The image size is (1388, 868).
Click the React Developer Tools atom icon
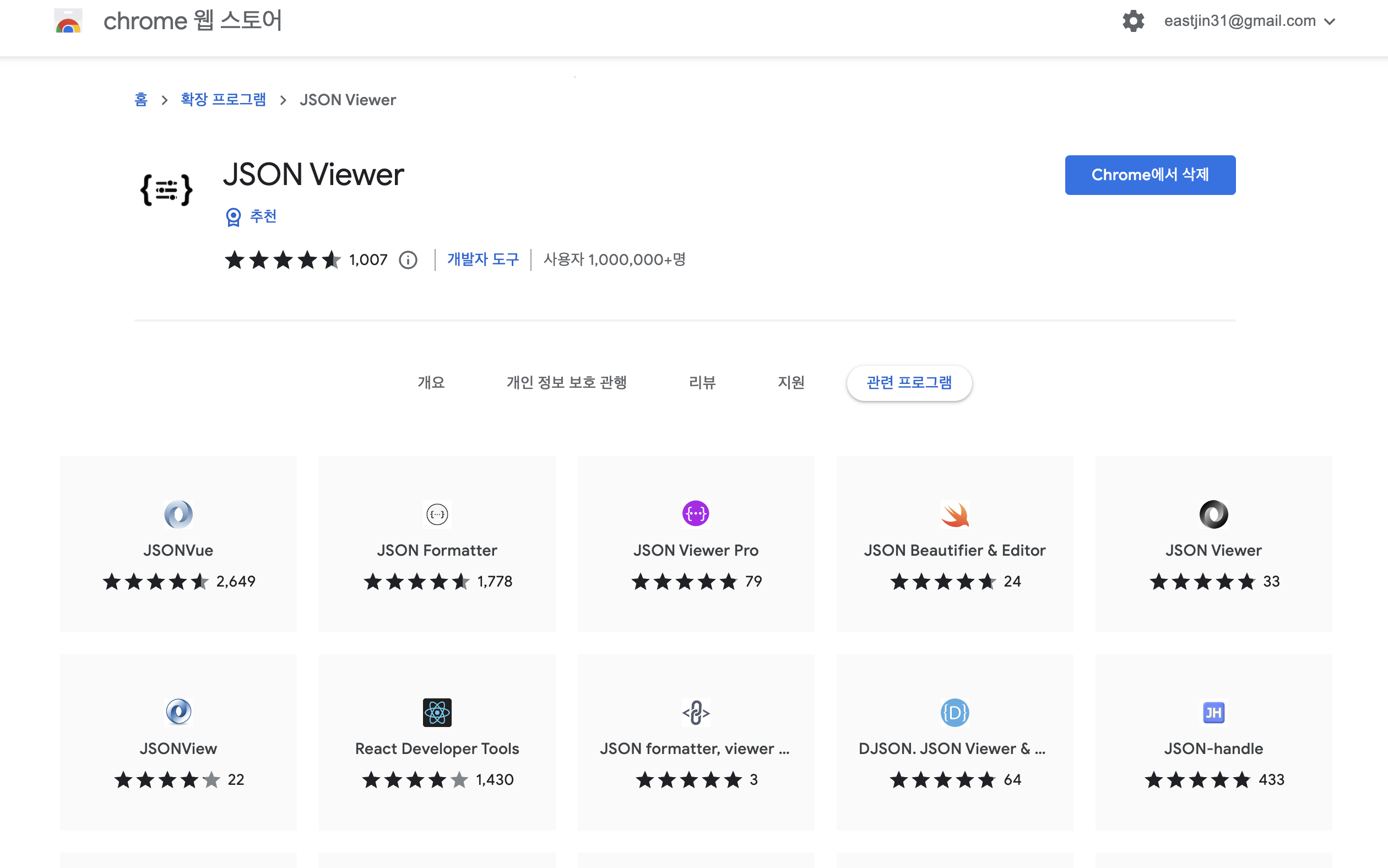click(x=437, y=713)
